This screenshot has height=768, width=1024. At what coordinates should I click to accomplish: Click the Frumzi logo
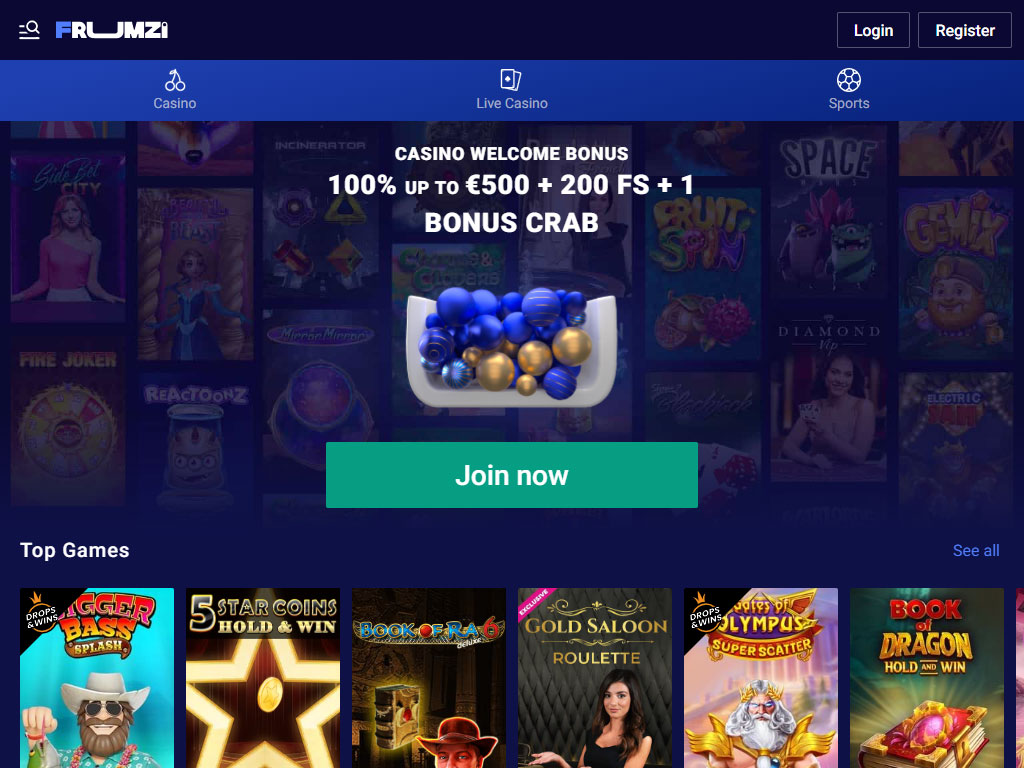tap(112, 30)
